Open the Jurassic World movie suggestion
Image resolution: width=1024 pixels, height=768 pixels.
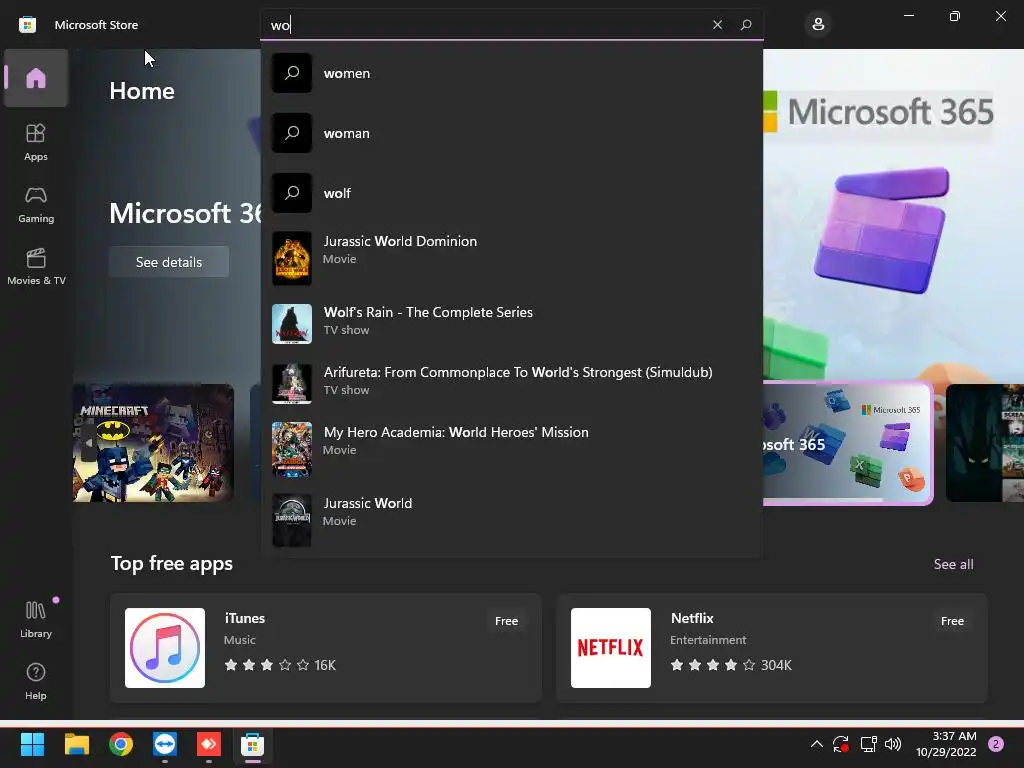pyautogui.click(x=511, y=520)
